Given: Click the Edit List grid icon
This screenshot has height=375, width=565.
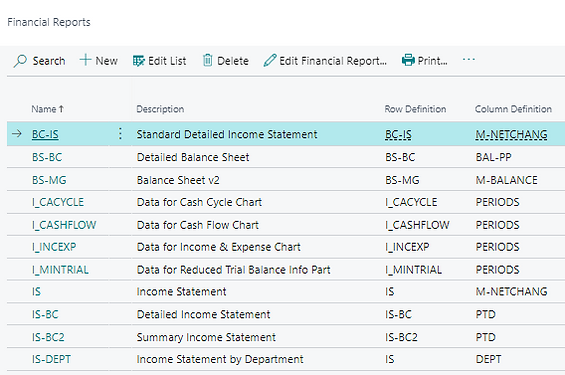Looking at the screenshot, I should pos(138,61).
